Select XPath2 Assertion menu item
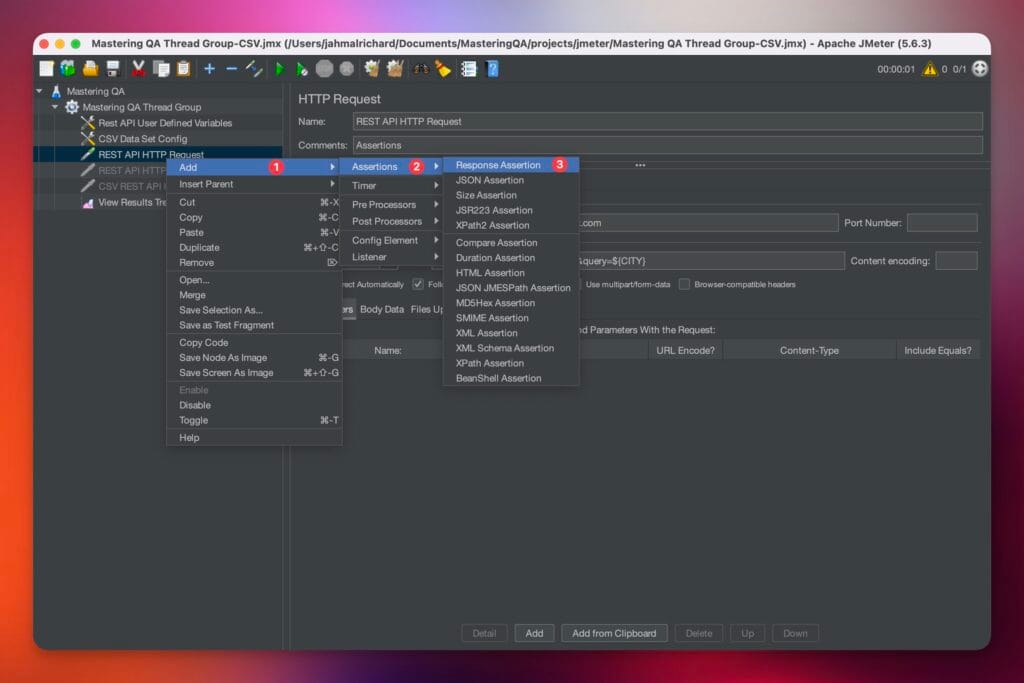Image resolution: width=1024 pixels, height=683 pixels. click(x=511, y=225)
